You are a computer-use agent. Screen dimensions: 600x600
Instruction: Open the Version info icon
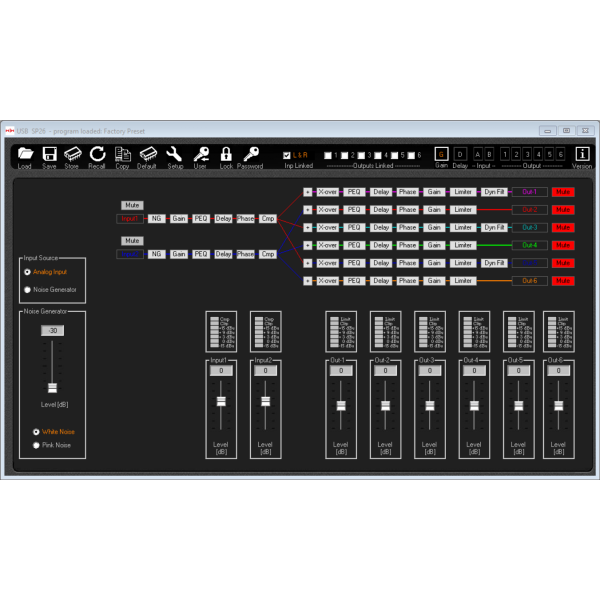click(x=582, y=154)
